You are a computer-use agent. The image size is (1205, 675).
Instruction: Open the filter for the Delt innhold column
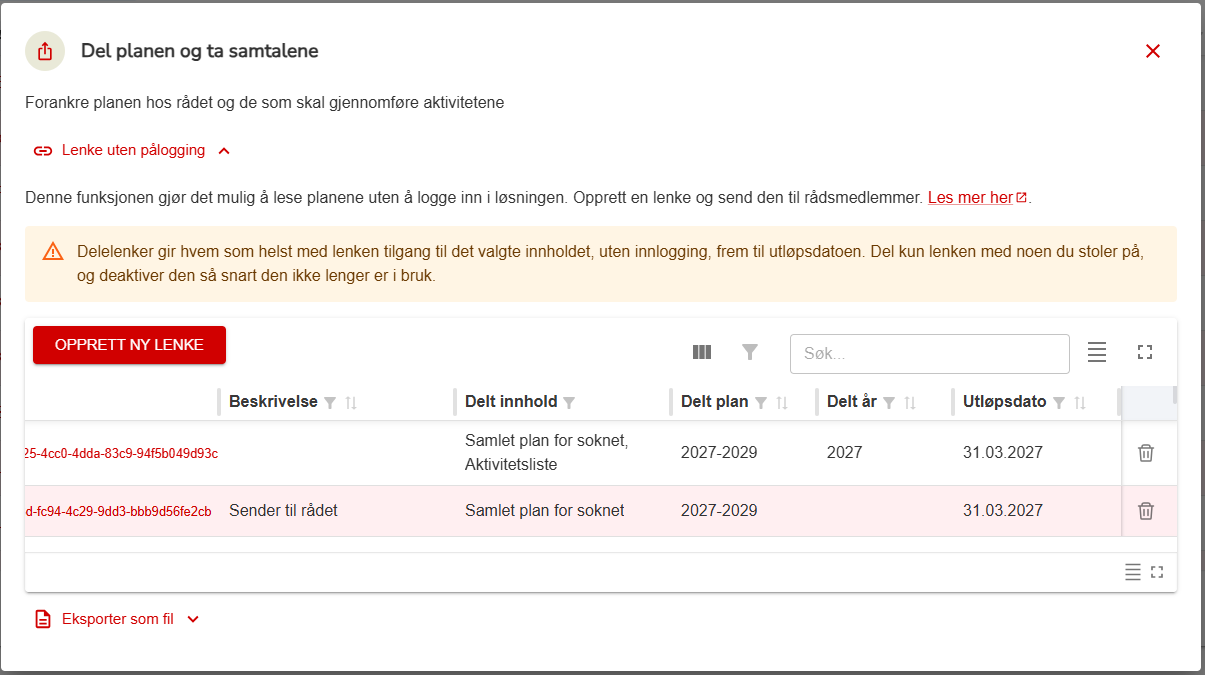click(569, 403)
